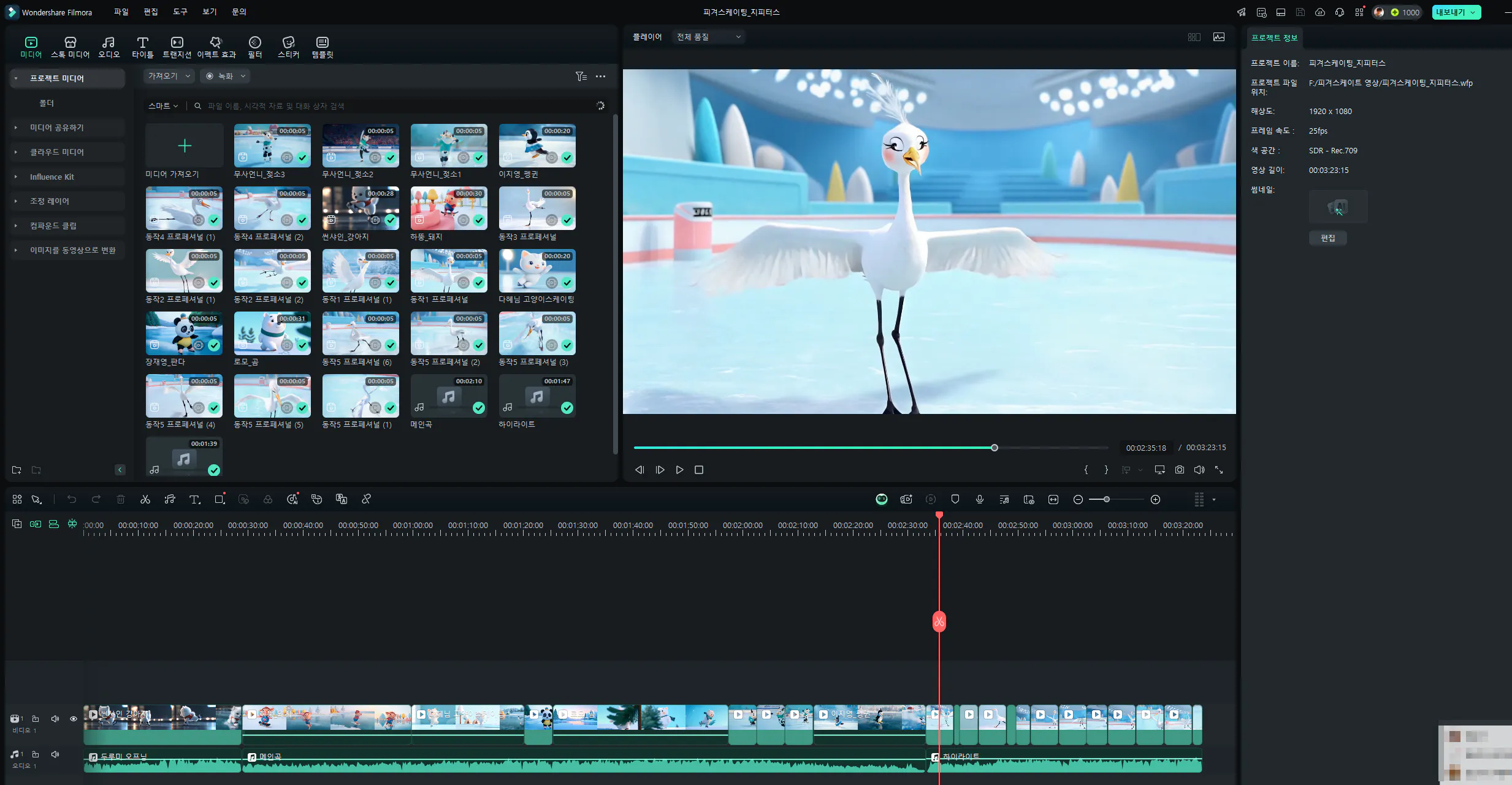
Task: Toggle visibility eye on Video 1 track
Action: coord(74,719)
